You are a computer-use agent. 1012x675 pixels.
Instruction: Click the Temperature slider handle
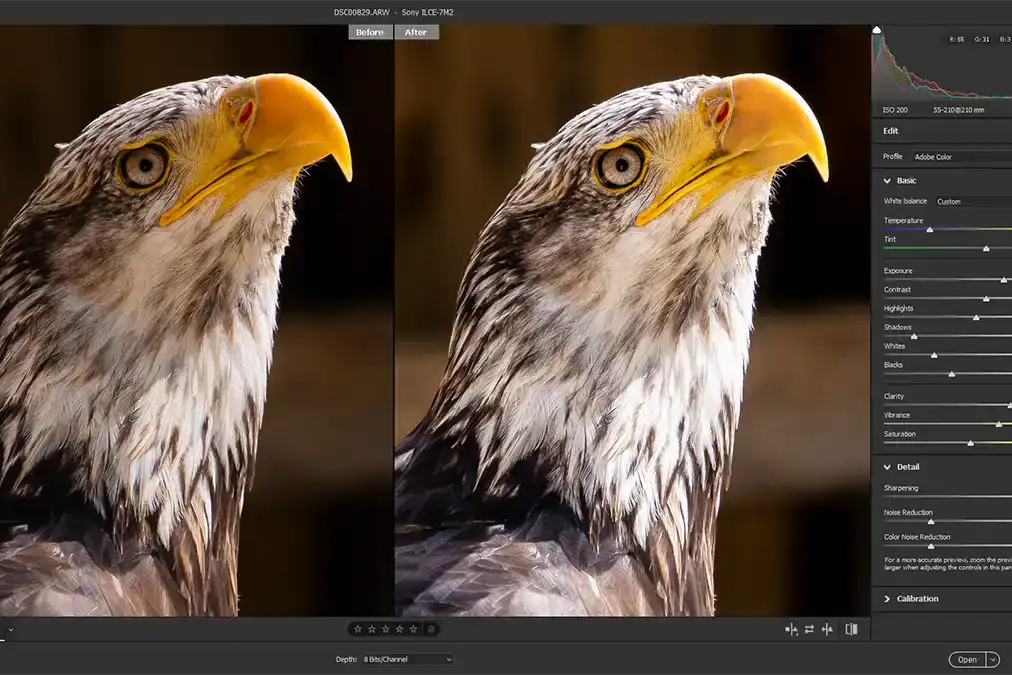930,230
